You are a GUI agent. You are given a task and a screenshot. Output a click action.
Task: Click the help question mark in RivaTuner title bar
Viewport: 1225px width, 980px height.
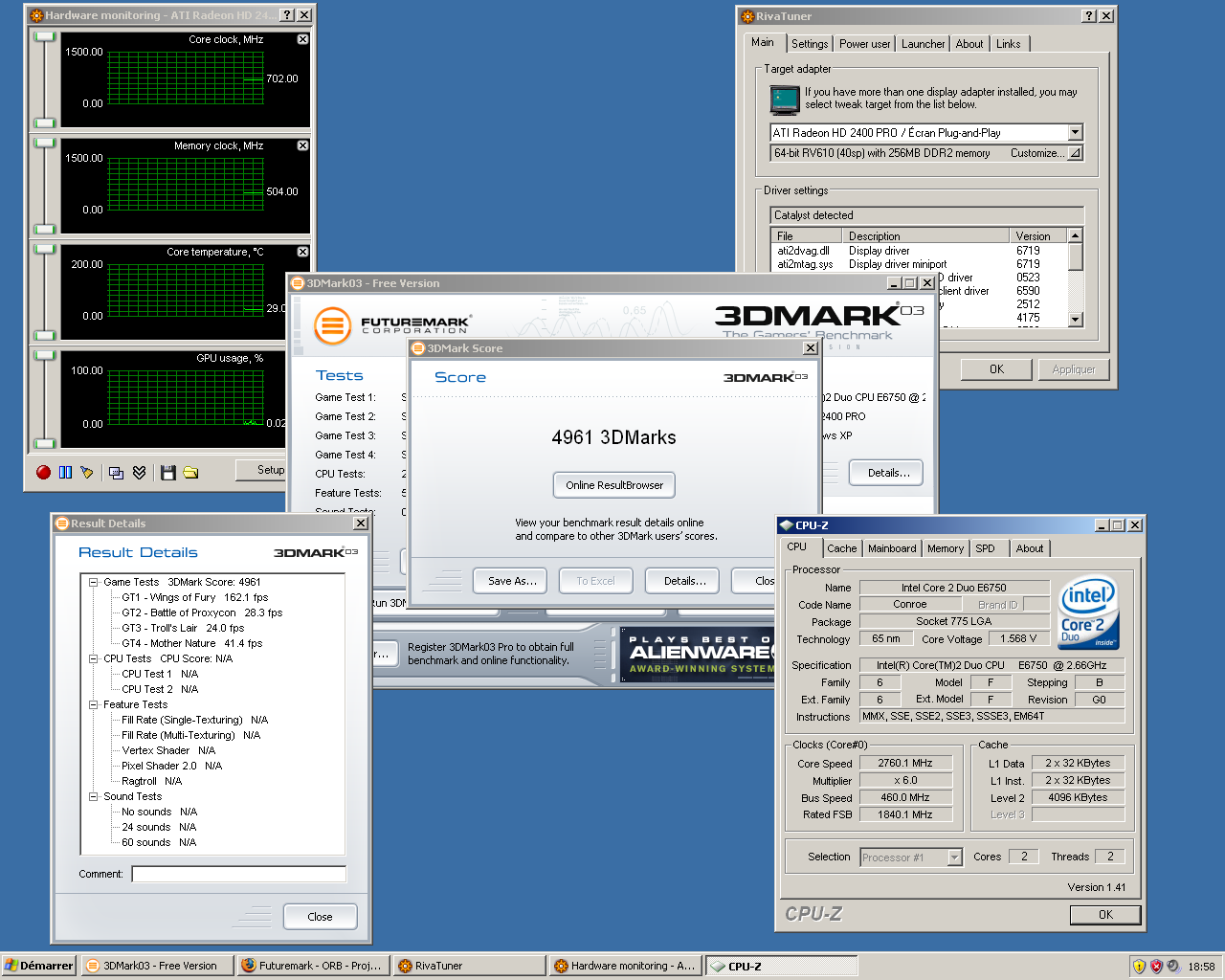(1089, 15)
